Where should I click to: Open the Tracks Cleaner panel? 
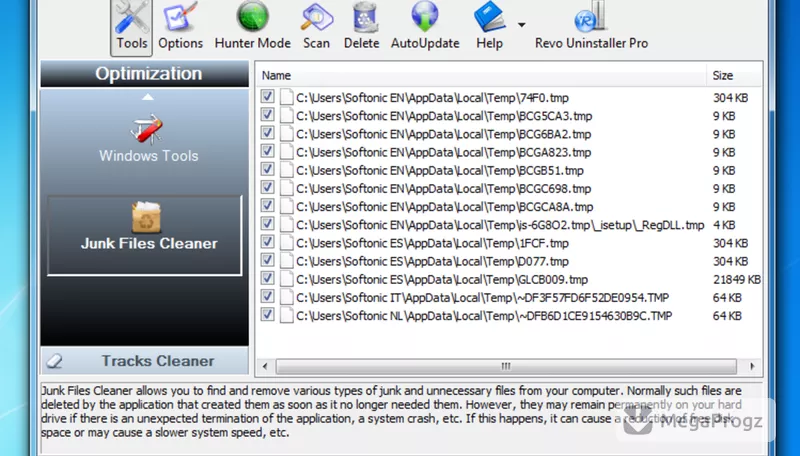coord(145,361)
